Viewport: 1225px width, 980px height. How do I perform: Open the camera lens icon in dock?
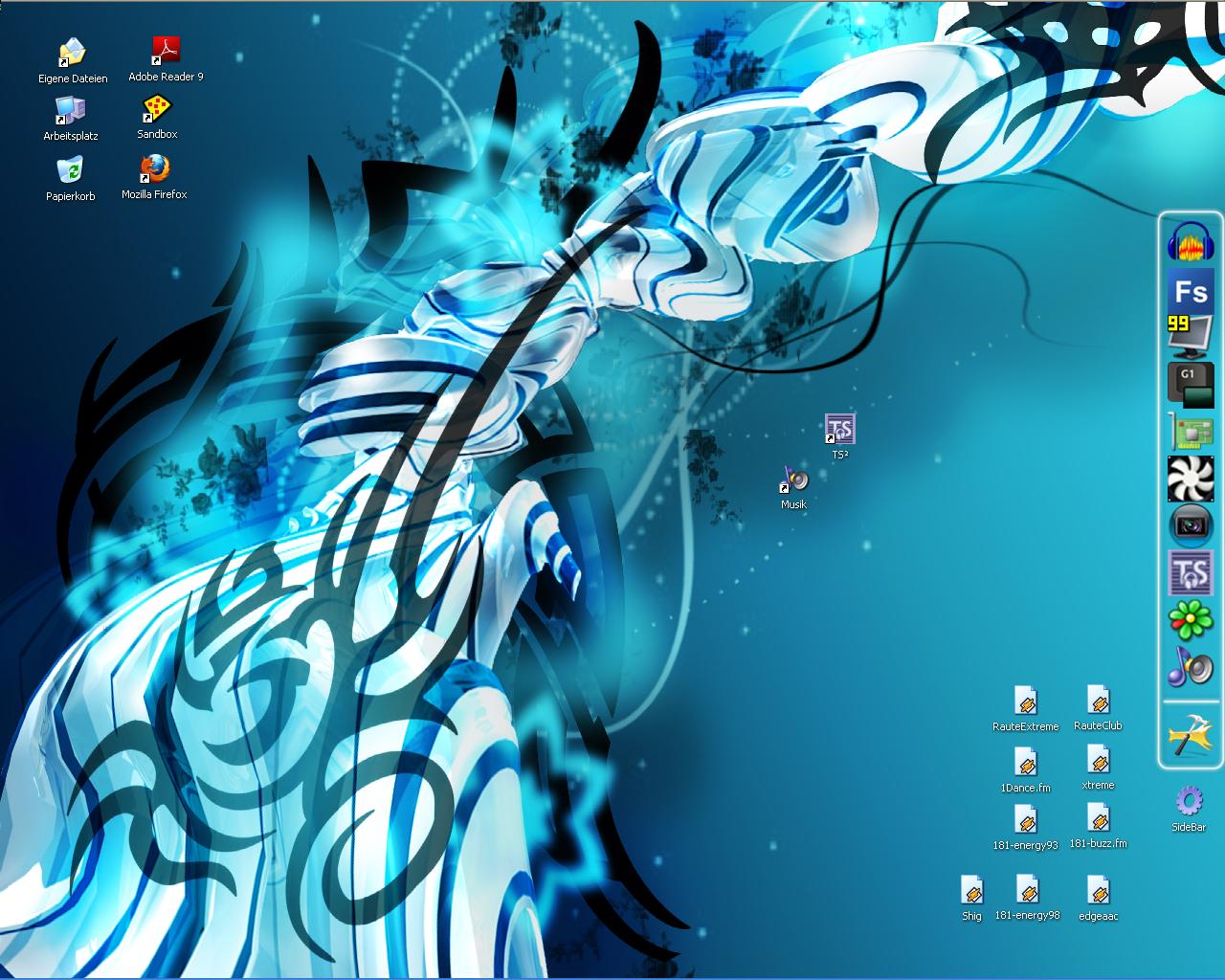click(1191, 525)
